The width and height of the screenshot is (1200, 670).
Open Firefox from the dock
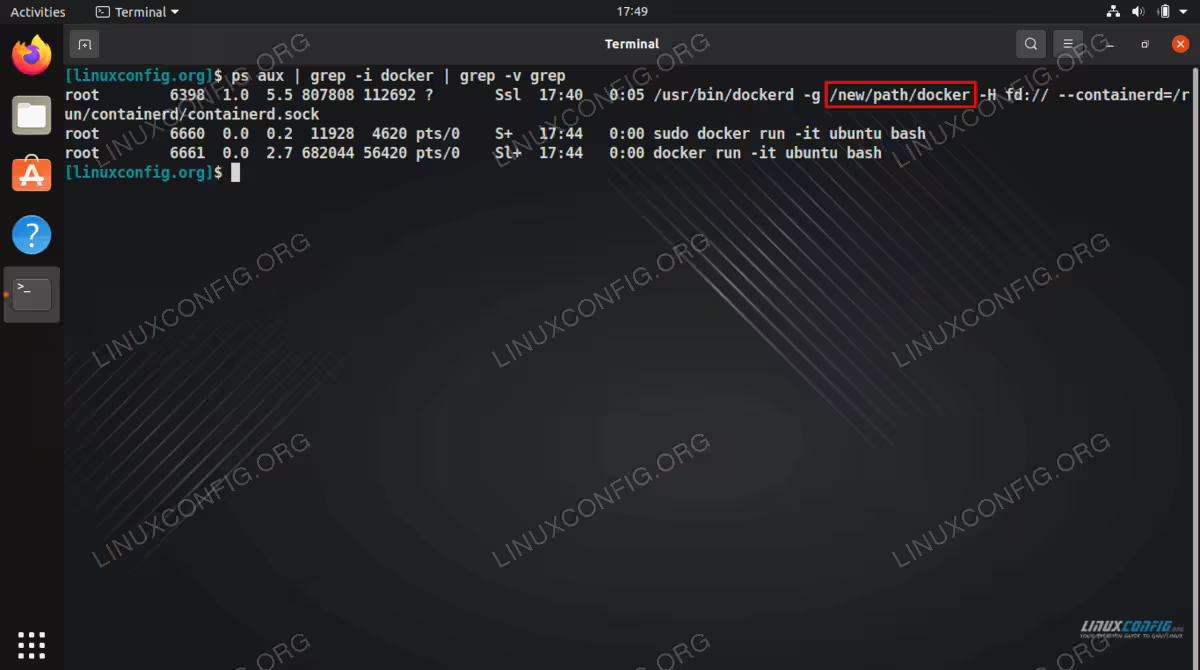tap(32, 55)
